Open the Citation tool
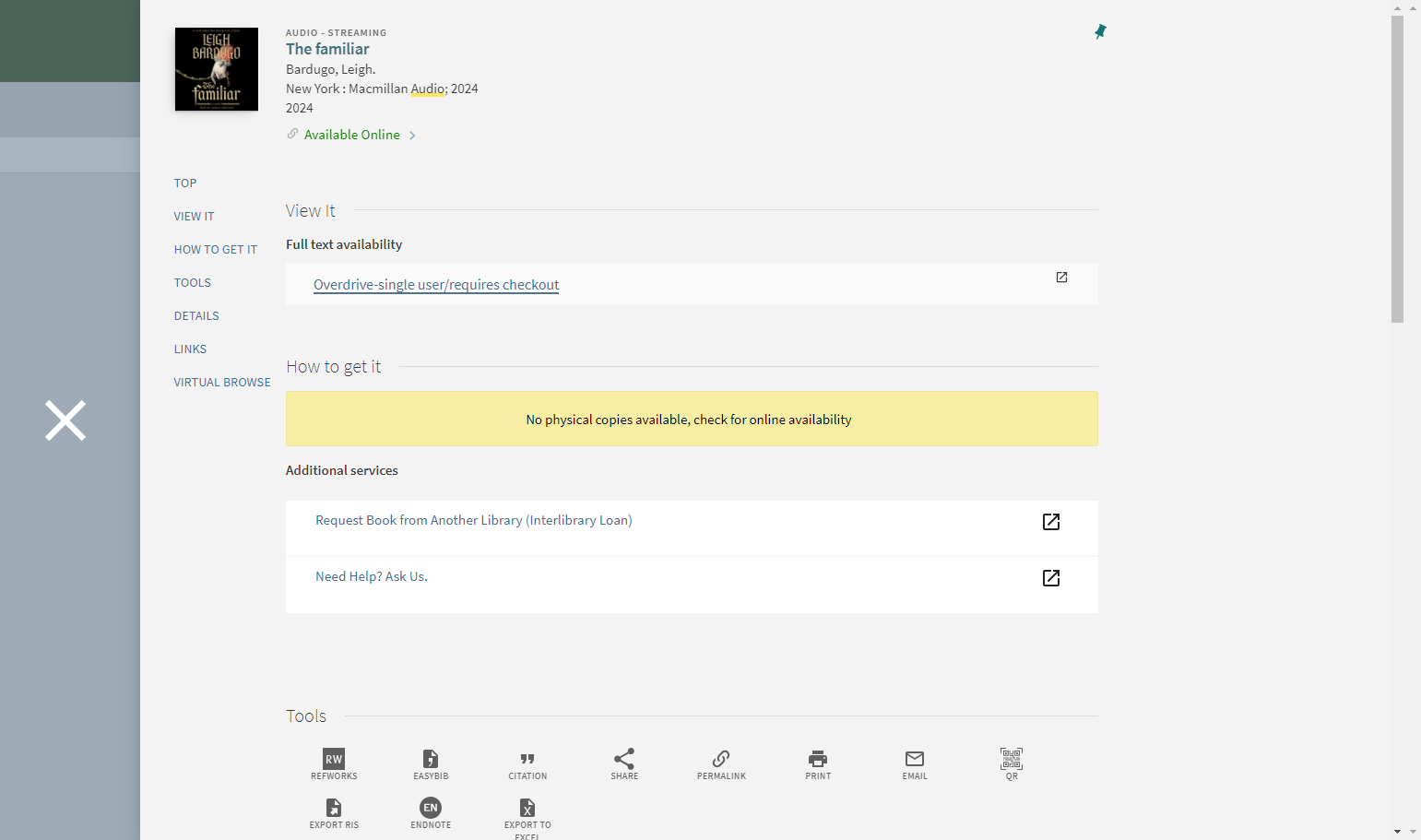The image size is (1421, 840). click(527, 764)
